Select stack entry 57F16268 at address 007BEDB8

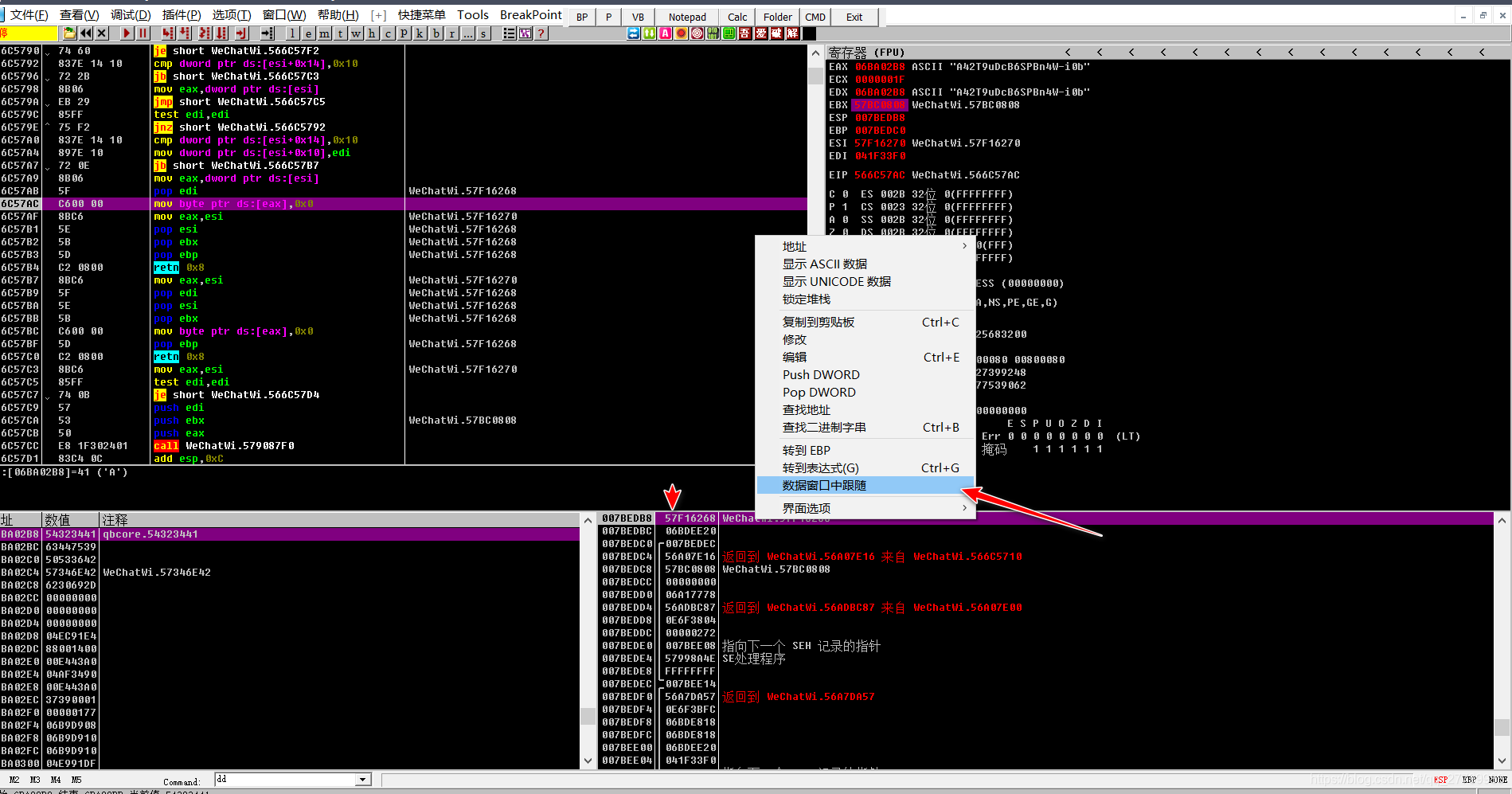click(x=690, y=518)
